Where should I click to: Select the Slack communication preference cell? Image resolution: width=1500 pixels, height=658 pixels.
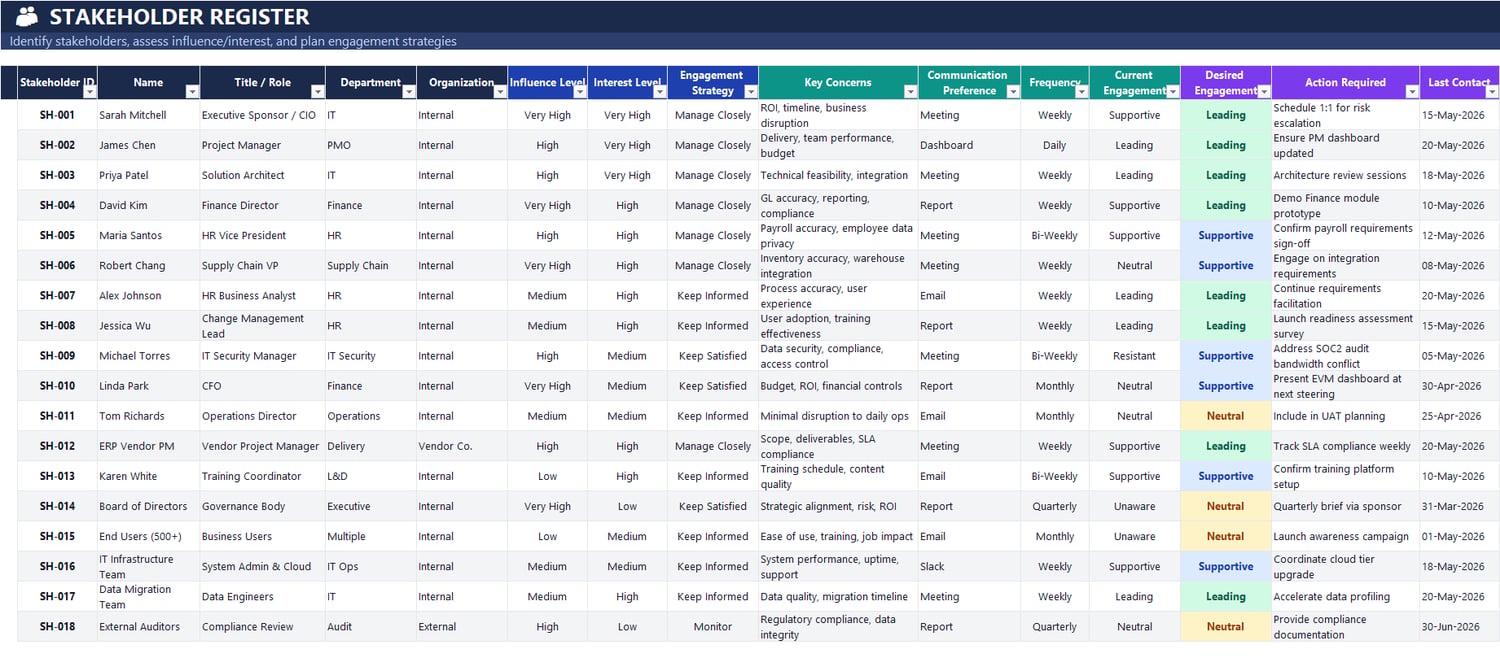[x=969, y=566]
